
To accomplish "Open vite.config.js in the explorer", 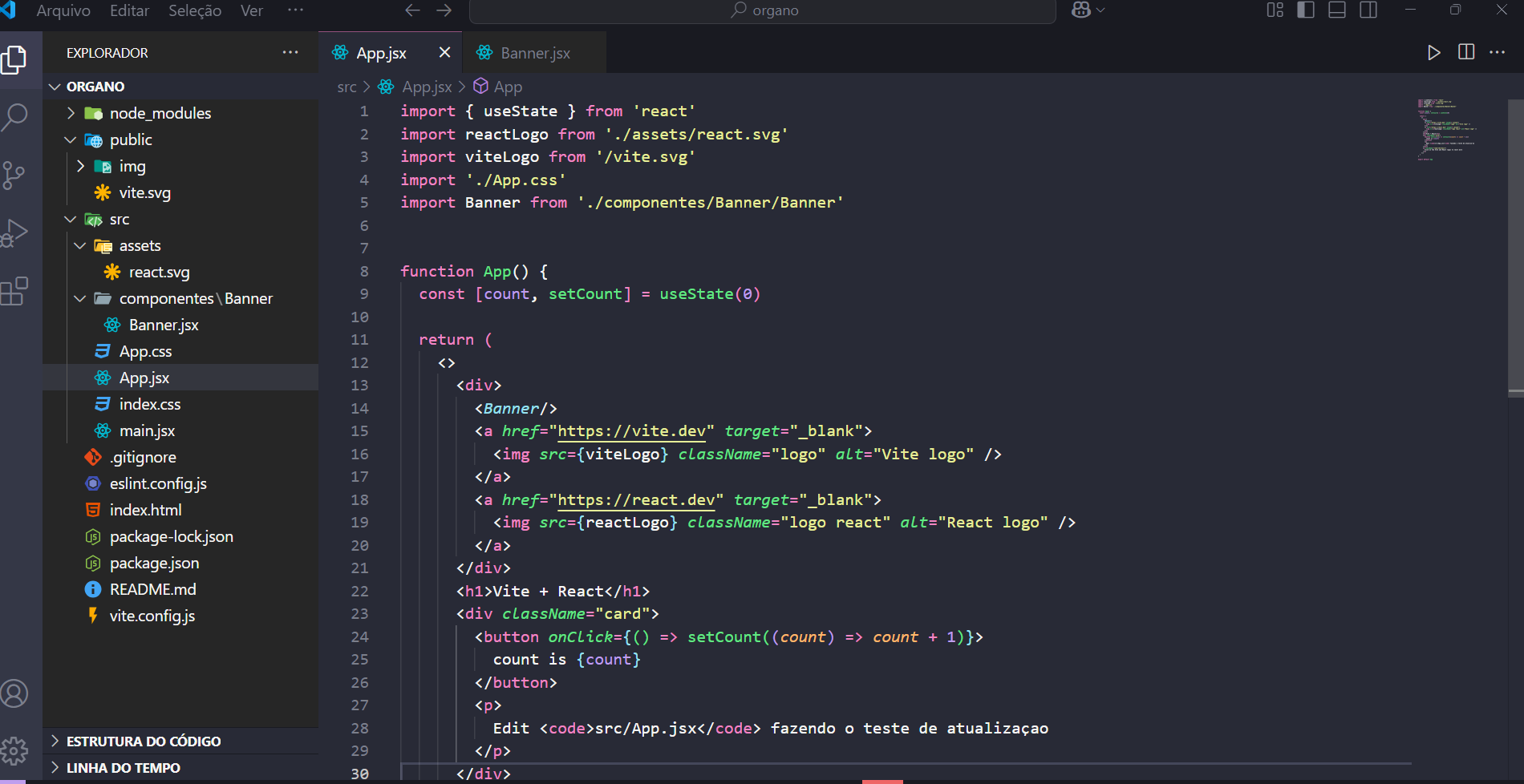I will click(x=152, y=616).
